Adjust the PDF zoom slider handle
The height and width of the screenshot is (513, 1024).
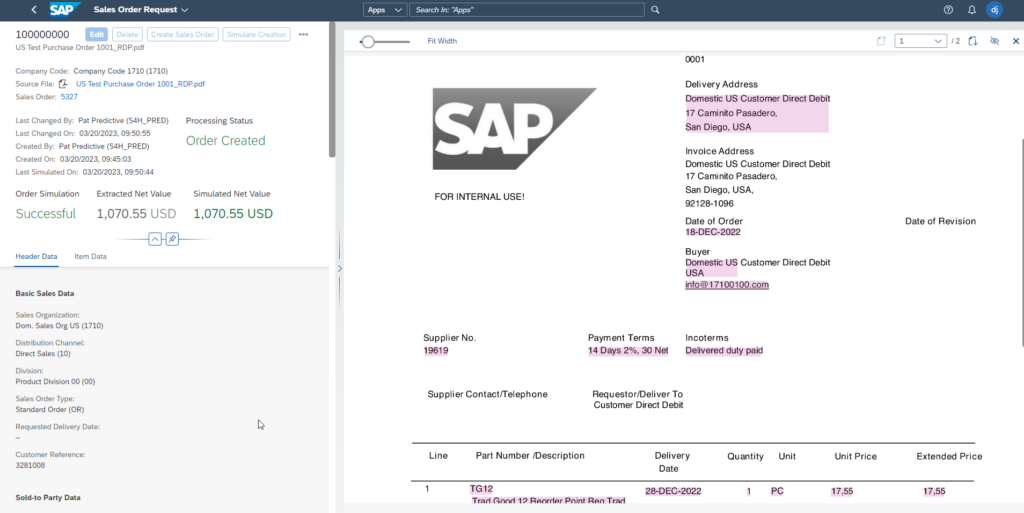[368, 42]
